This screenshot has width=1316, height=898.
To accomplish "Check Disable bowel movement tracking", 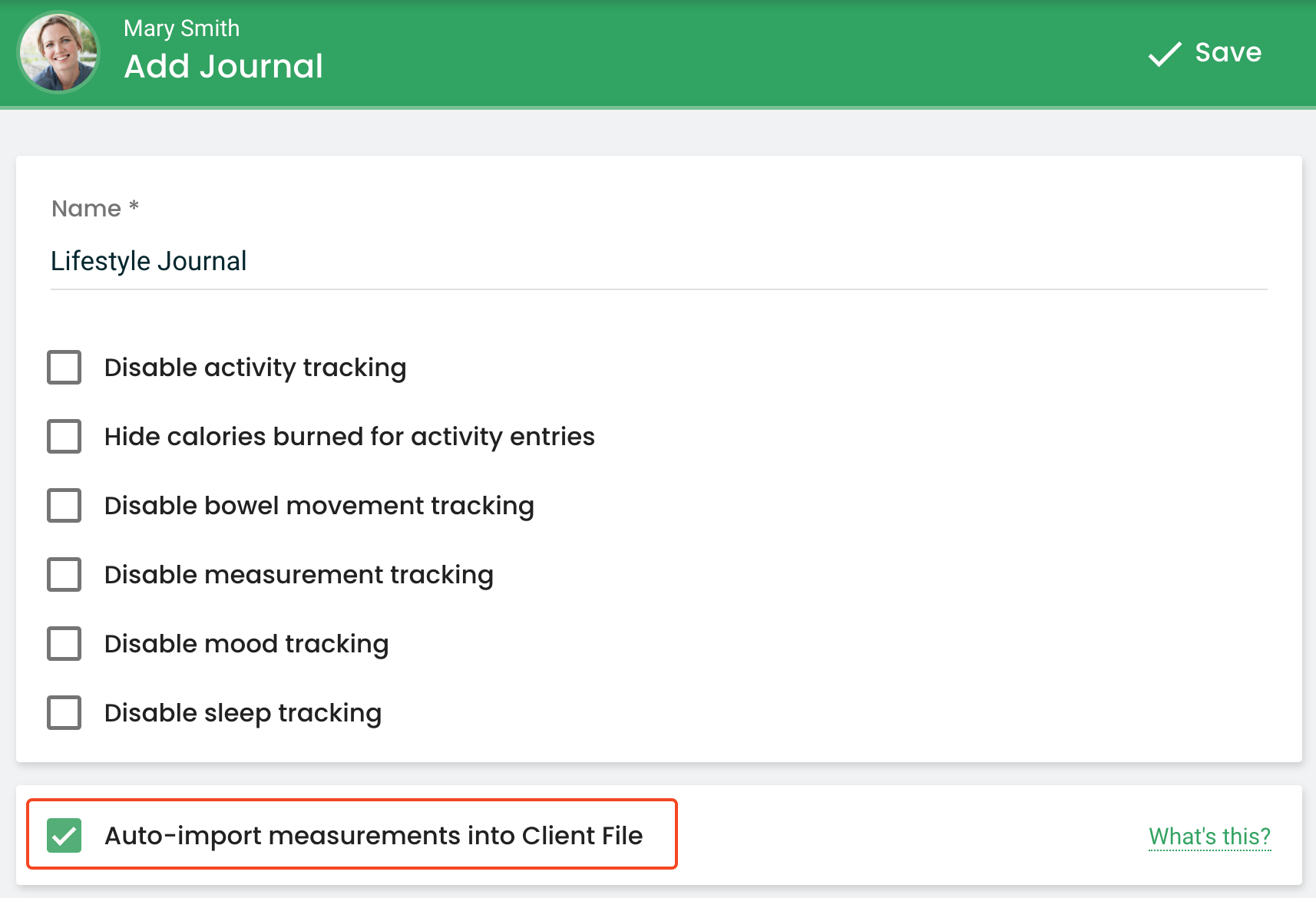I will tap(64, 506).
